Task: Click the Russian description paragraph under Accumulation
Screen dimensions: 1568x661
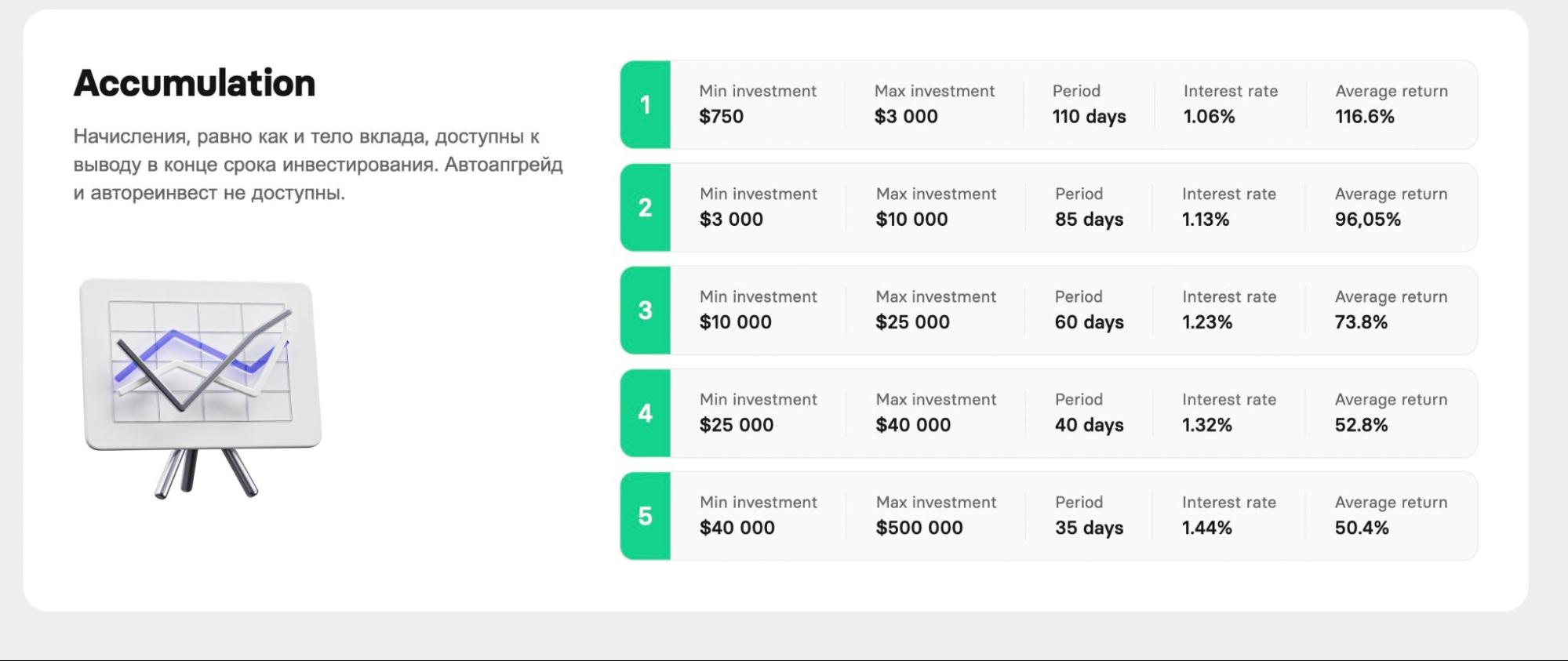Action: tap(318, 165)
